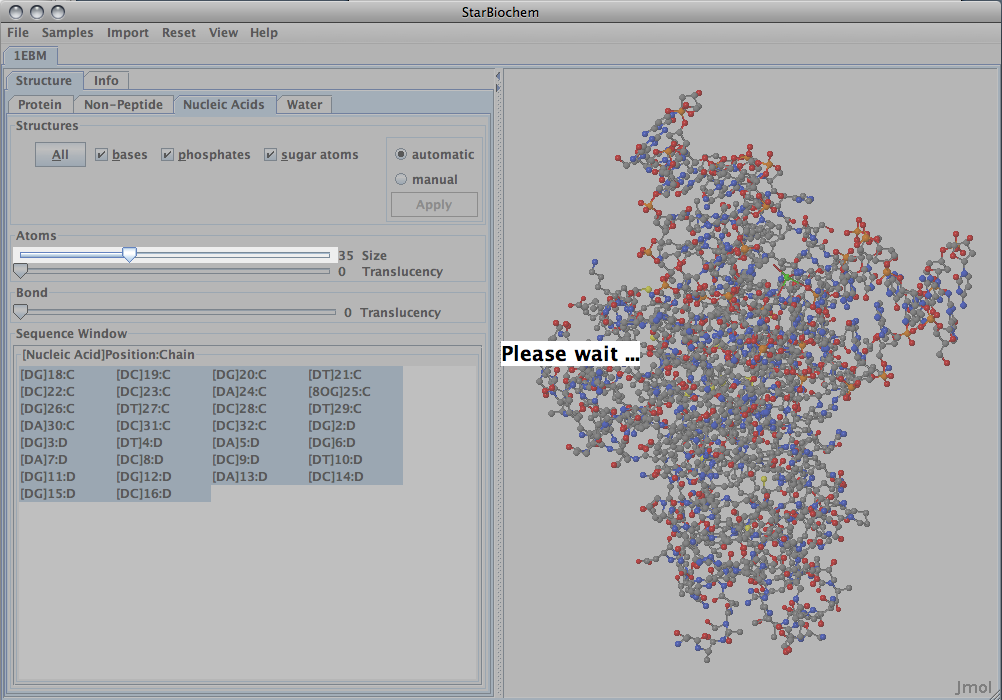
Task: Collapse left panel using divider left arrow
Action: coord(497,75)
